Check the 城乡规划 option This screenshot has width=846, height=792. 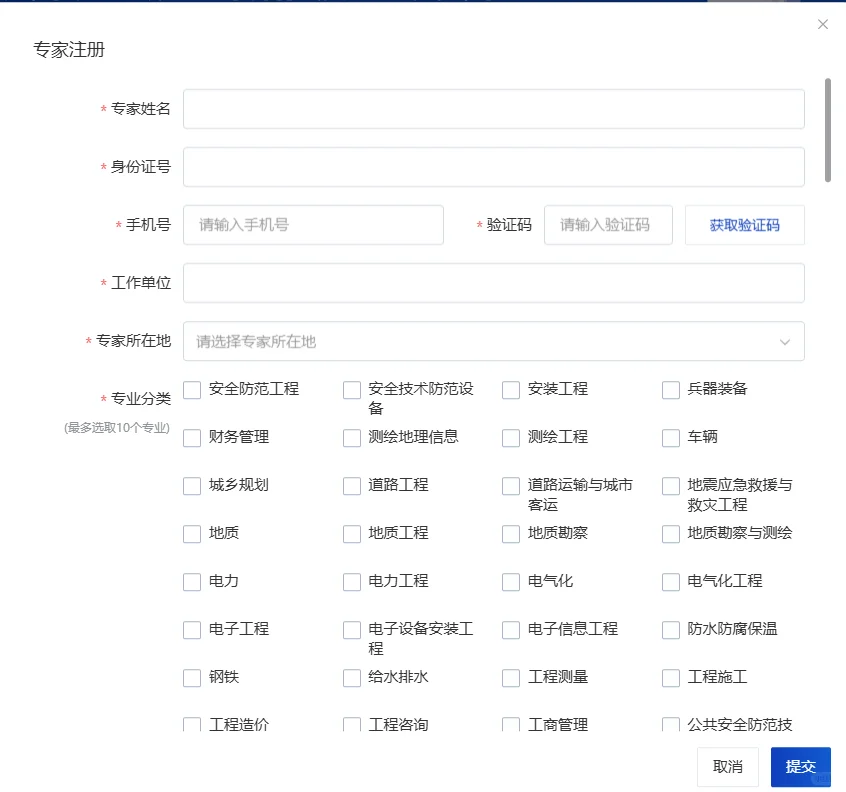click(x=191, y=486)
